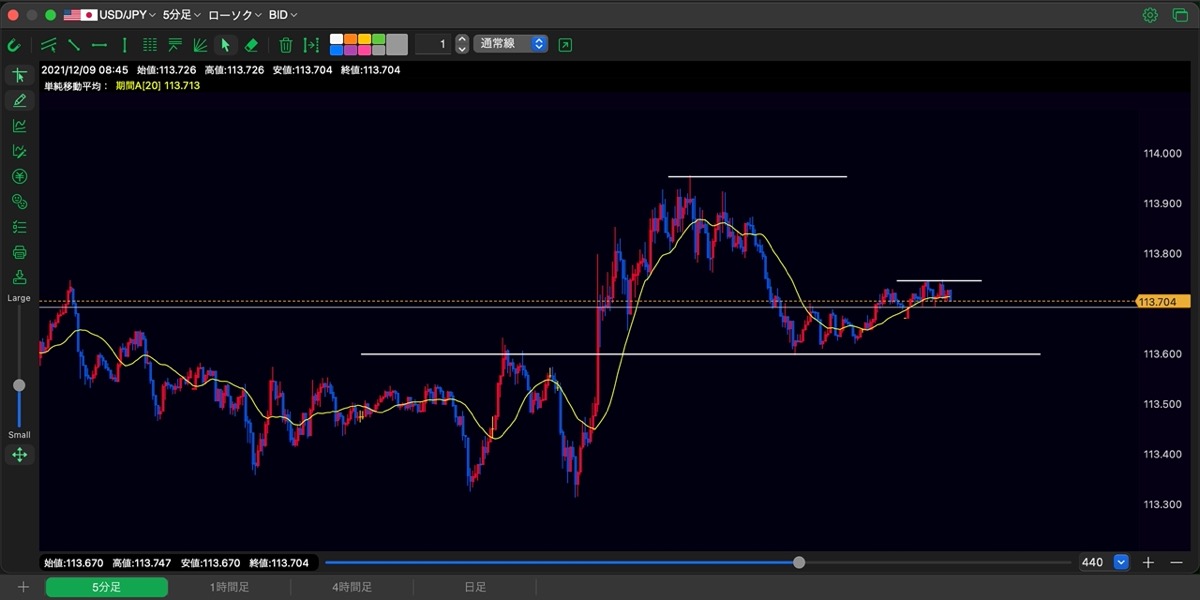This screenshot has width=1200, height=600.
Task: Click the zoom out minus button
Action: 1178,562
